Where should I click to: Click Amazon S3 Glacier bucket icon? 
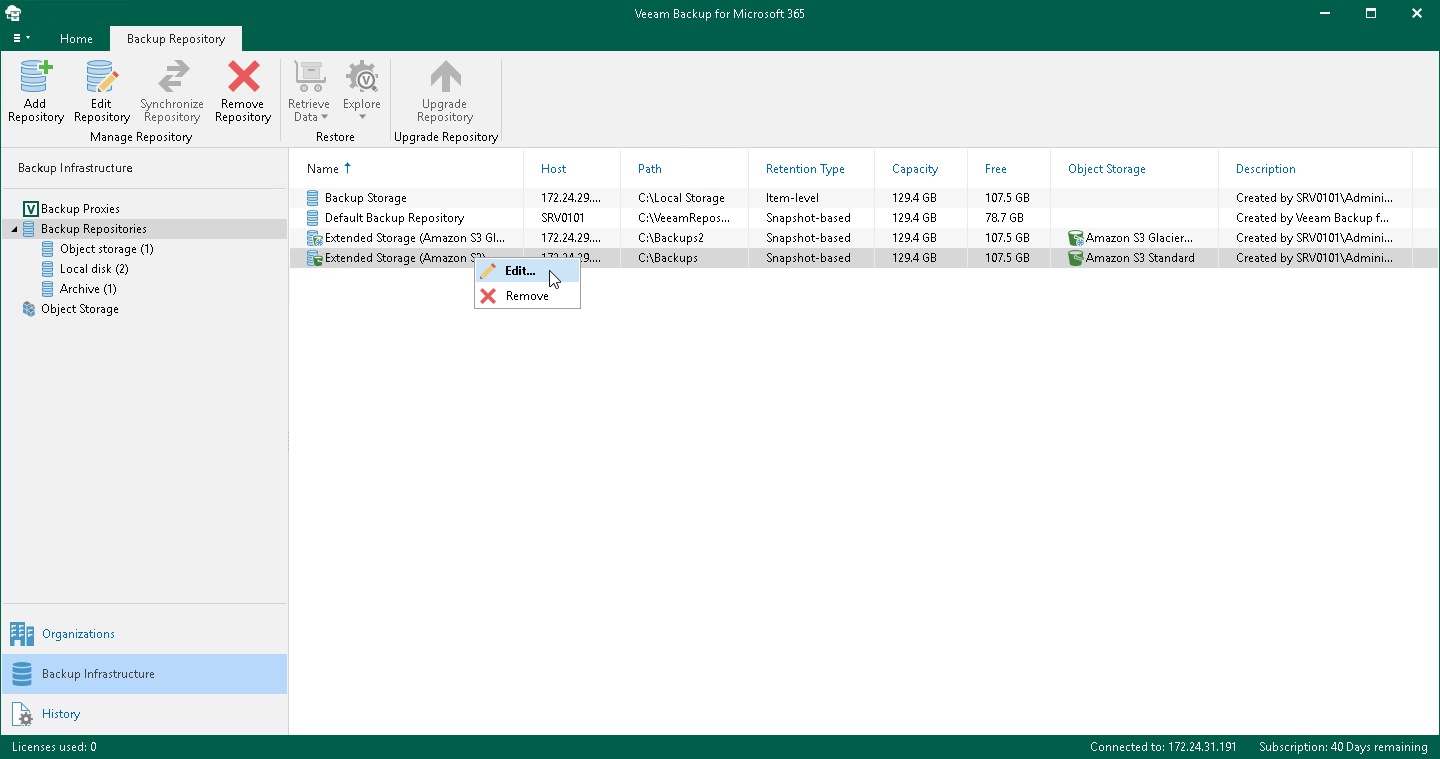tap(1076, 238)
